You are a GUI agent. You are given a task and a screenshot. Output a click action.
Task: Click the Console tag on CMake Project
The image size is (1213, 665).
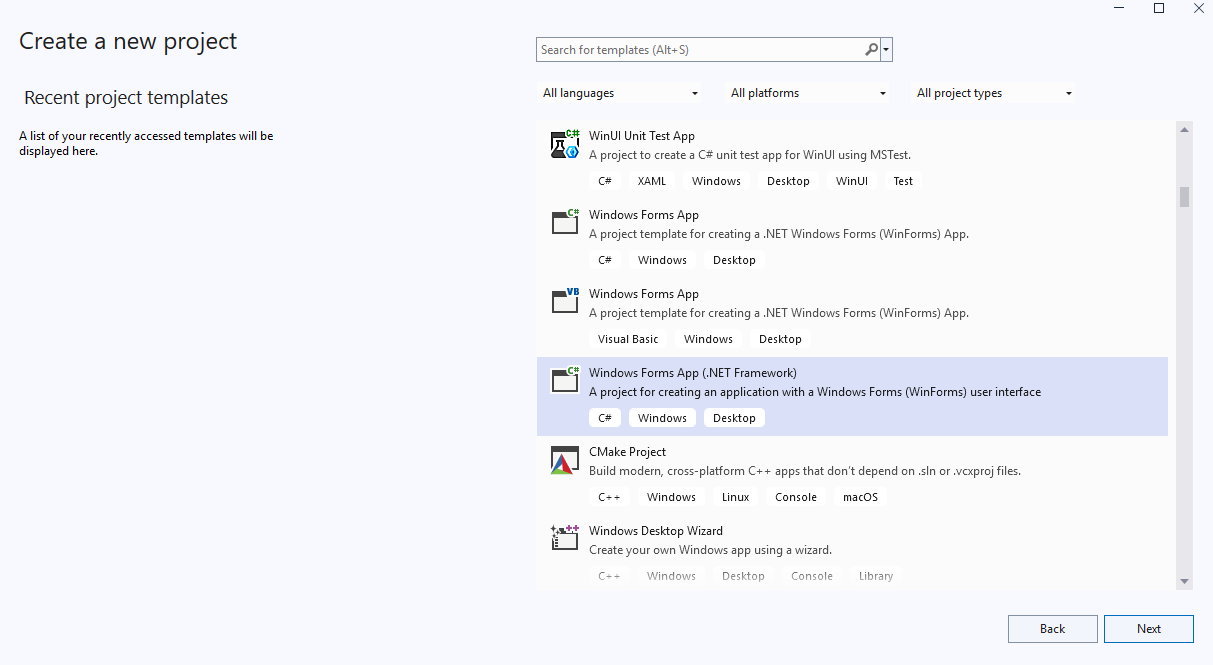[x=796, y=497]
